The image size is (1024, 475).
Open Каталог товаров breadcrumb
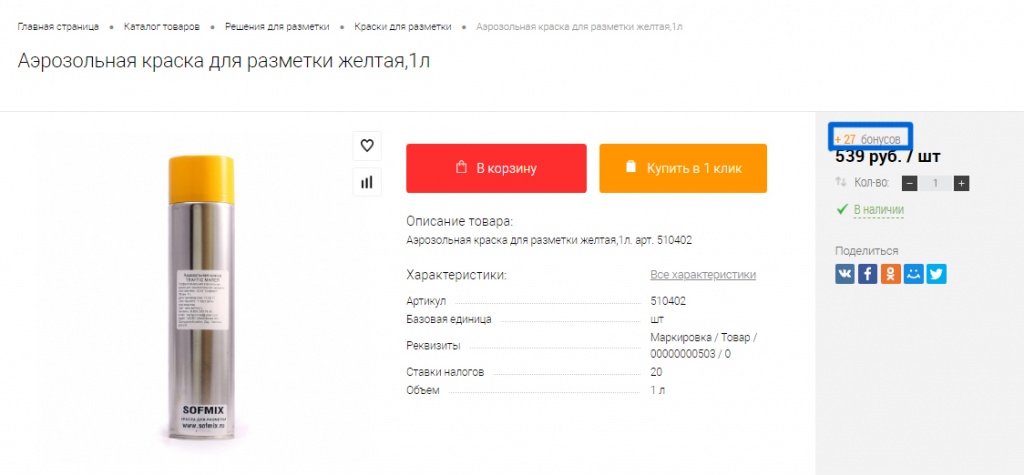pyautogui.click(x=162, y=27)
